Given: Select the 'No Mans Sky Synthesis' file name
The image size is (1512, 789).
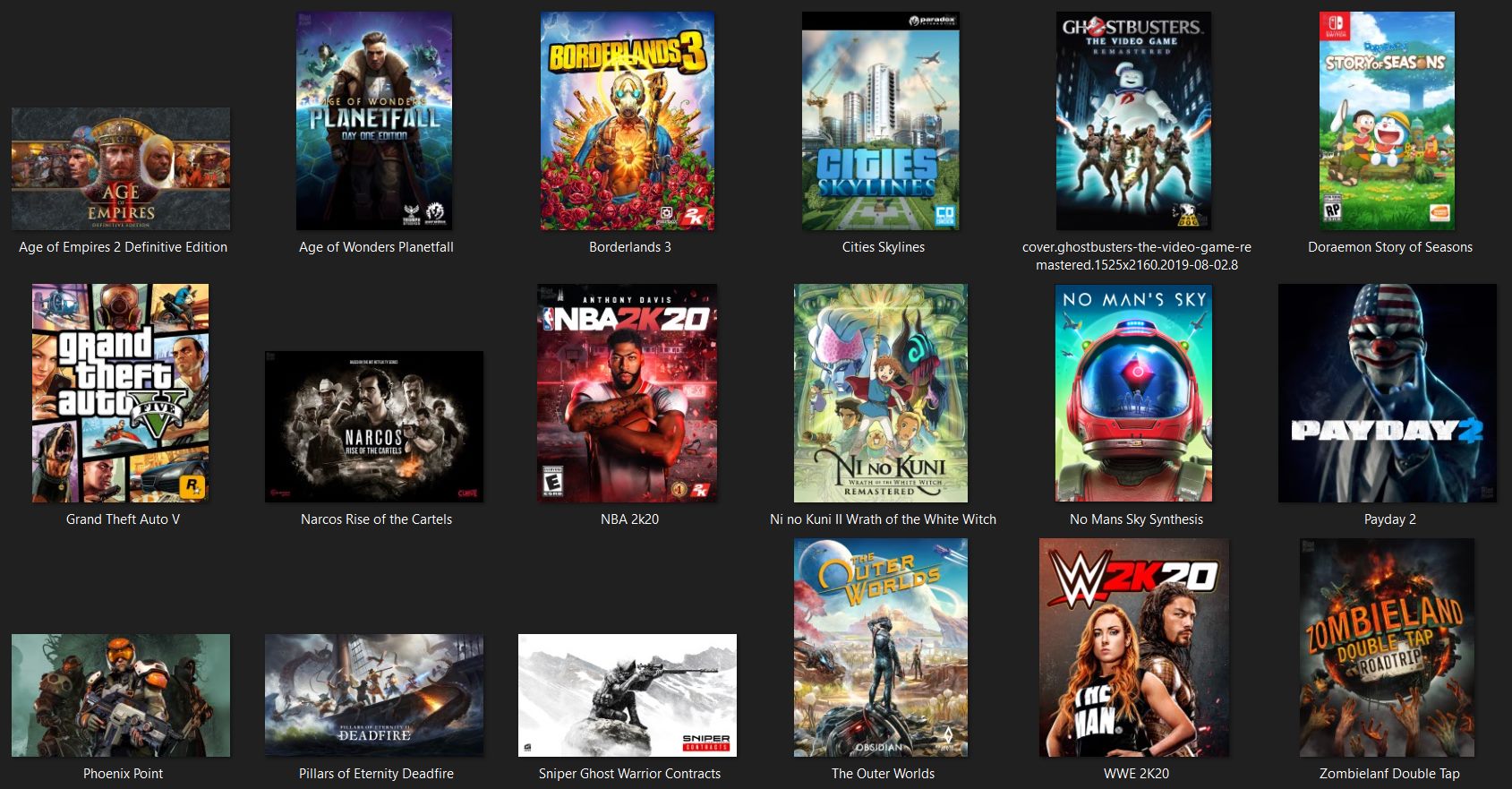Looking at the screenshot, I should (1137, 519).
